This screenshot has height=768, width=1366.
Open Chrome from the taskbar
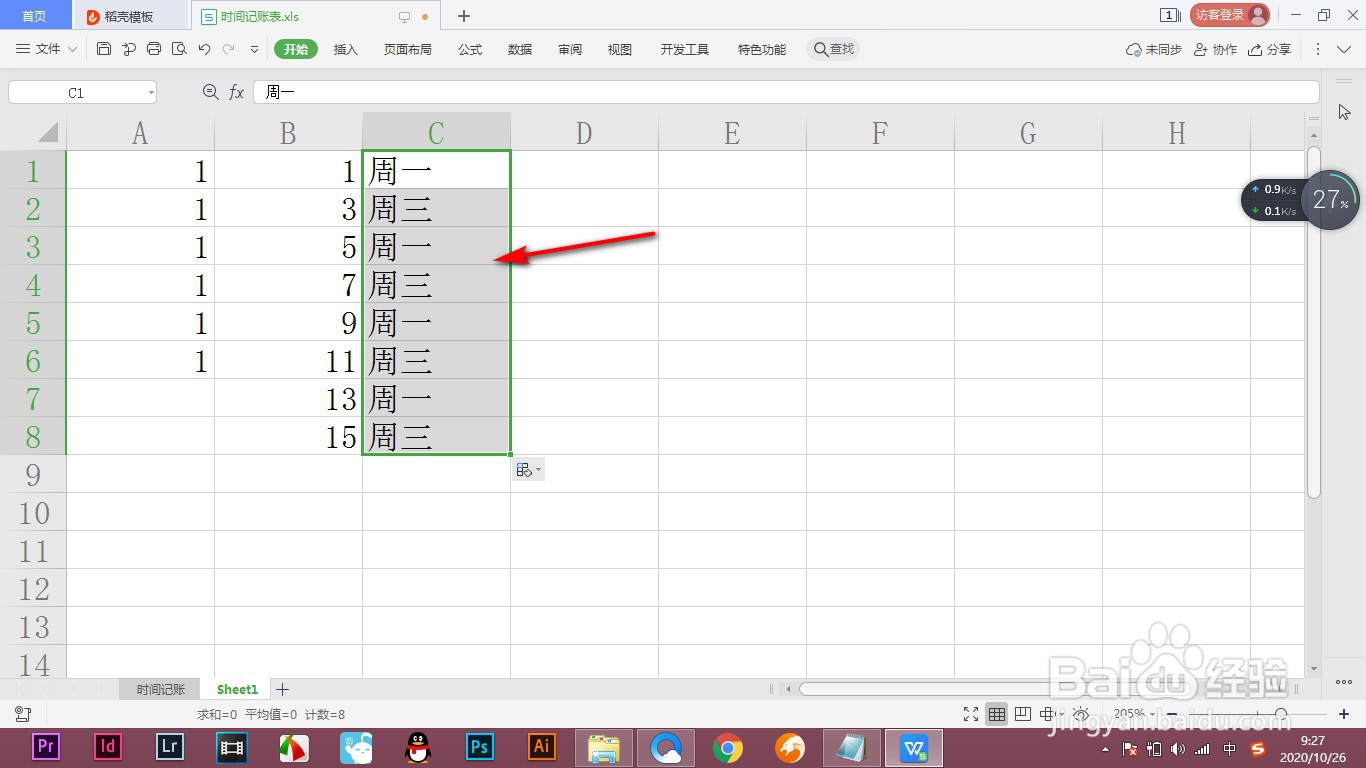pyautogui.click(x=728, y=747)
